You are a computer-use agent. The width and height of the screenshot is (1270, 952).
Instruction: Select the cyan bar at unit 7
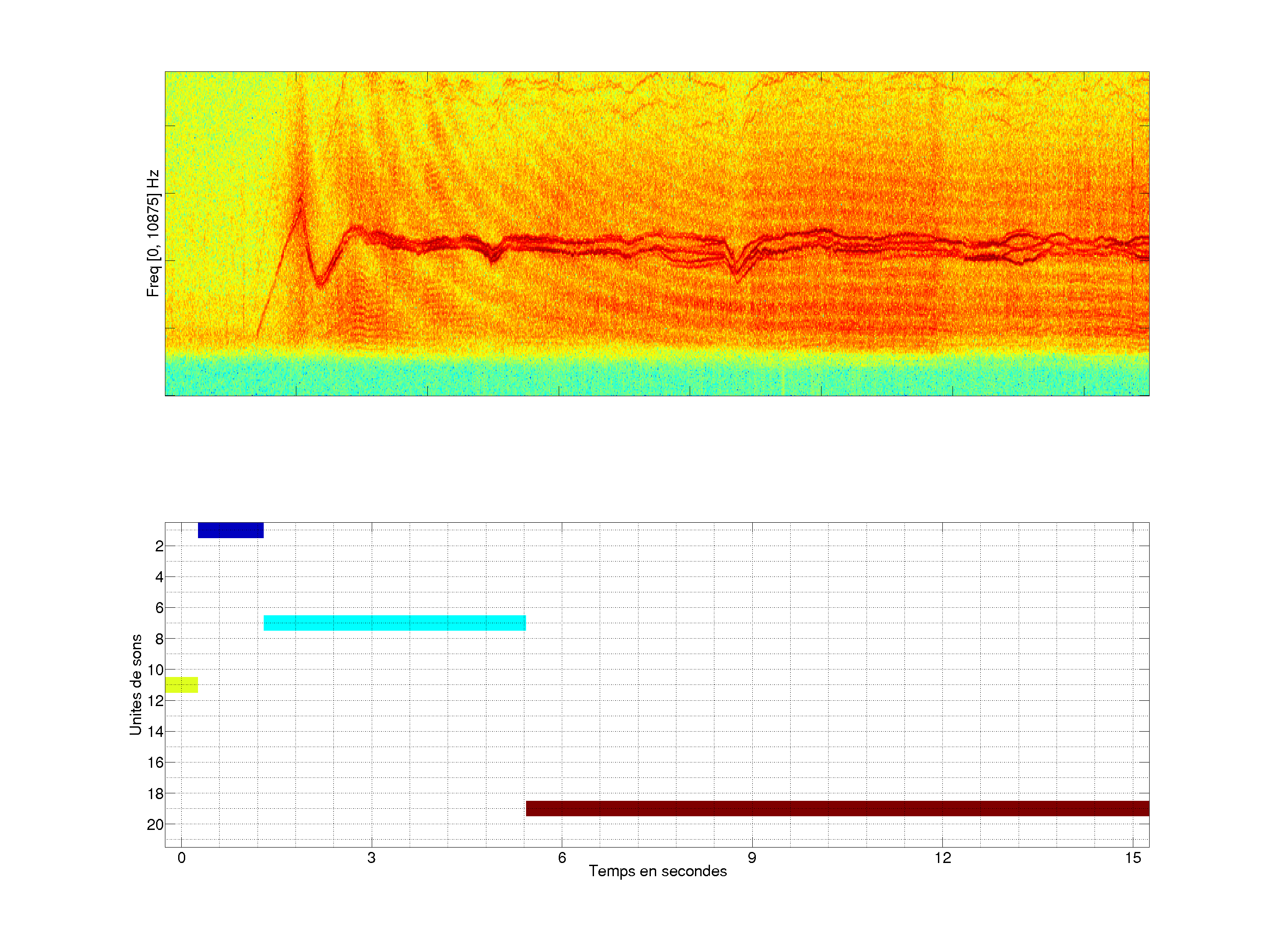[x=394, y=623]
